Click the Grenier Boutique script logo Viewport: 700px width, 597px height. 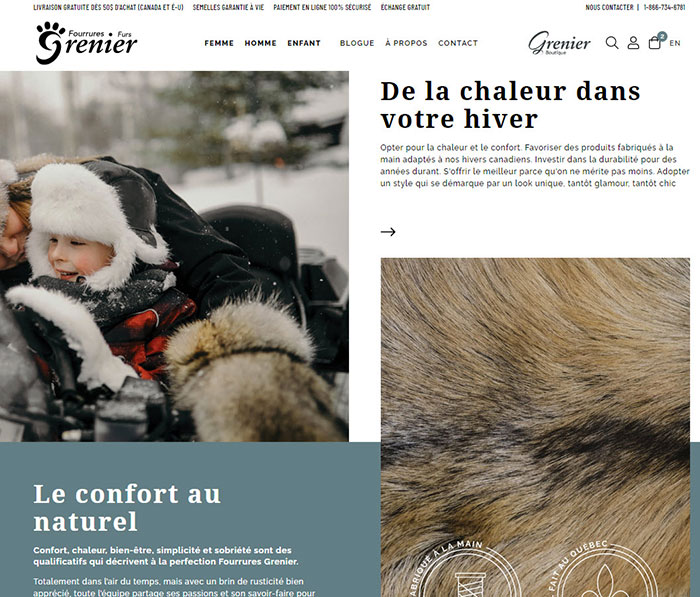pyautogui.click(x=559, y=43)
